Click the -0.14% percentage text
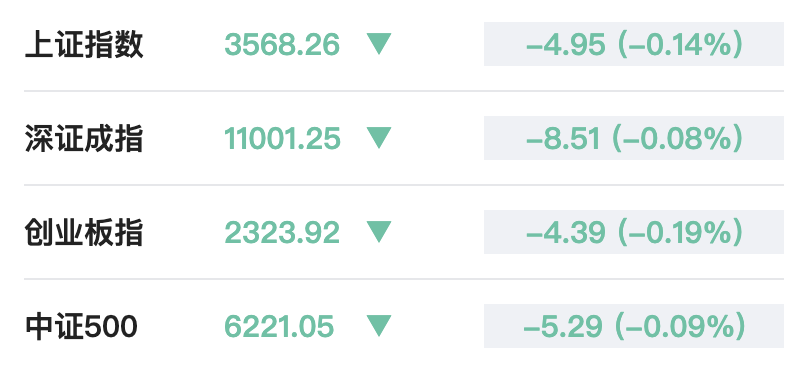 680,44
